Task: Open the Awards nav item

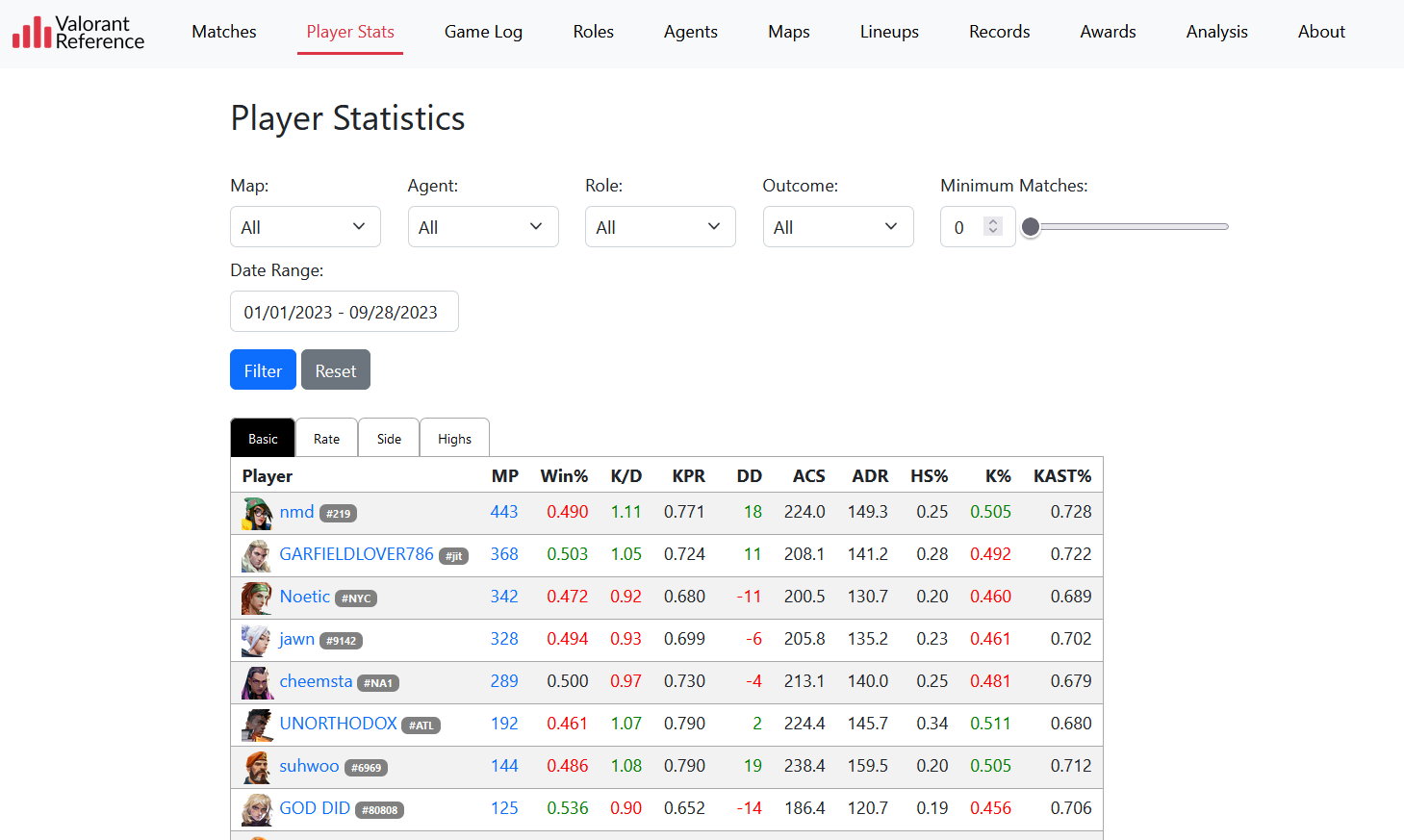Action: 1109,32
